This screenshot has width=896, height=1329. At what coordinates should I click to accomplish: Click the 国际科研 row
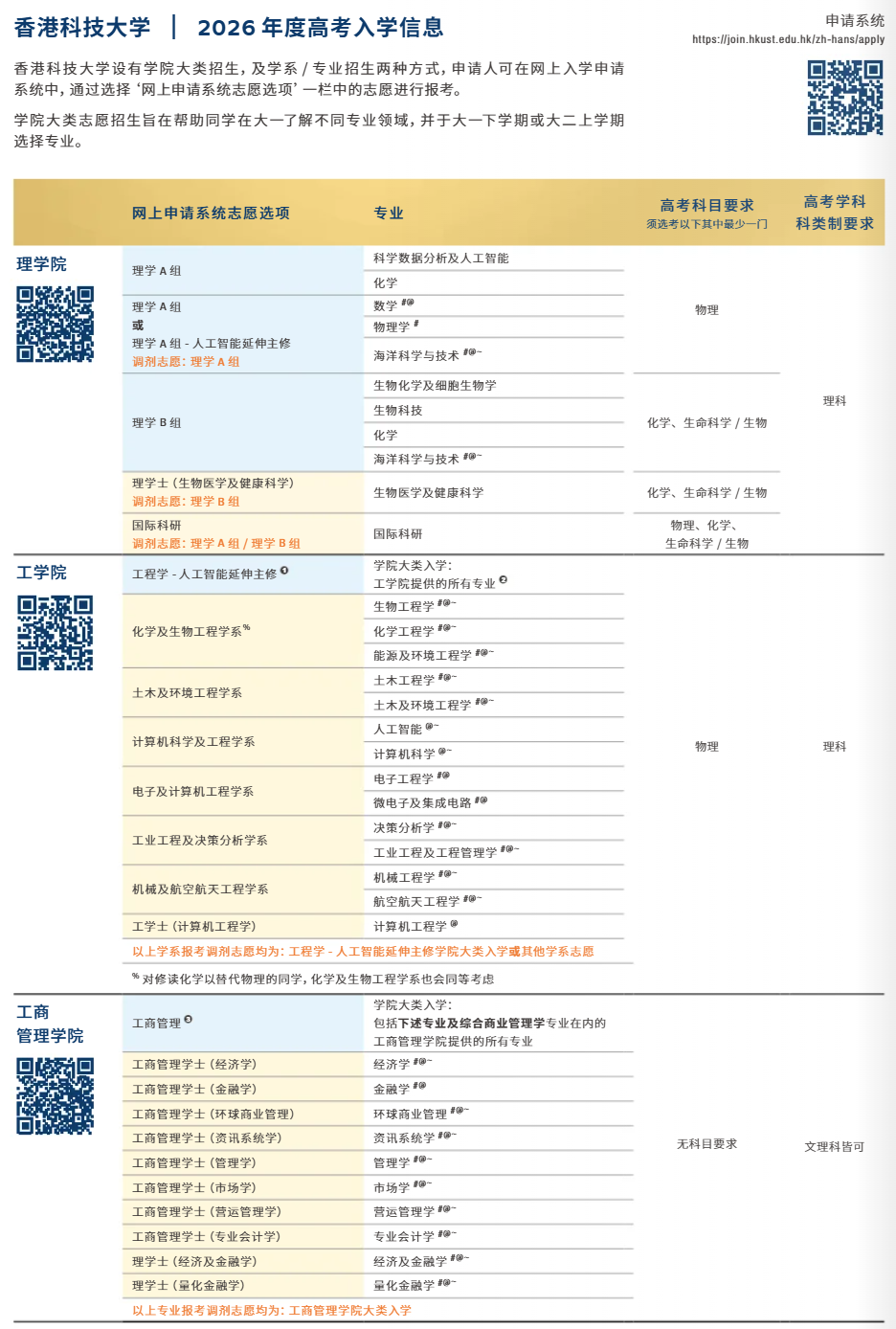pyautogui.click(x=156, y=526)
